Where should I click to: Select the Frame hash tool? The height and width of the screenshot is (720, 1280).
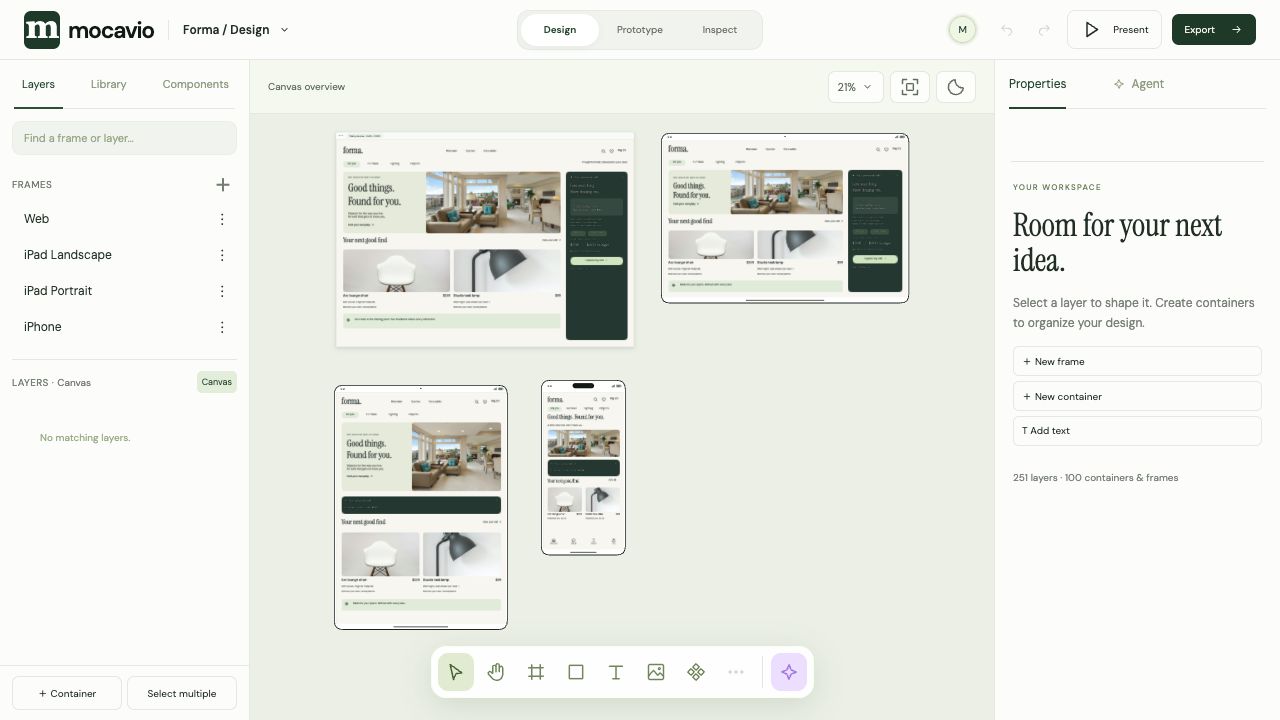[x=536, y=672]
